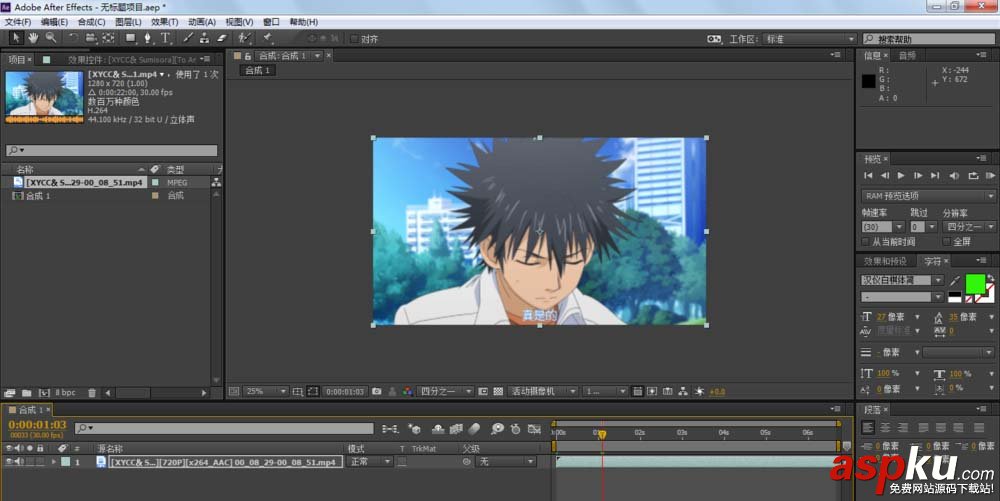This screenshot has width=1000, height=501.
Task: Open the 文件(F) menu
Action: pyautogui.click(x=18, y=22)
